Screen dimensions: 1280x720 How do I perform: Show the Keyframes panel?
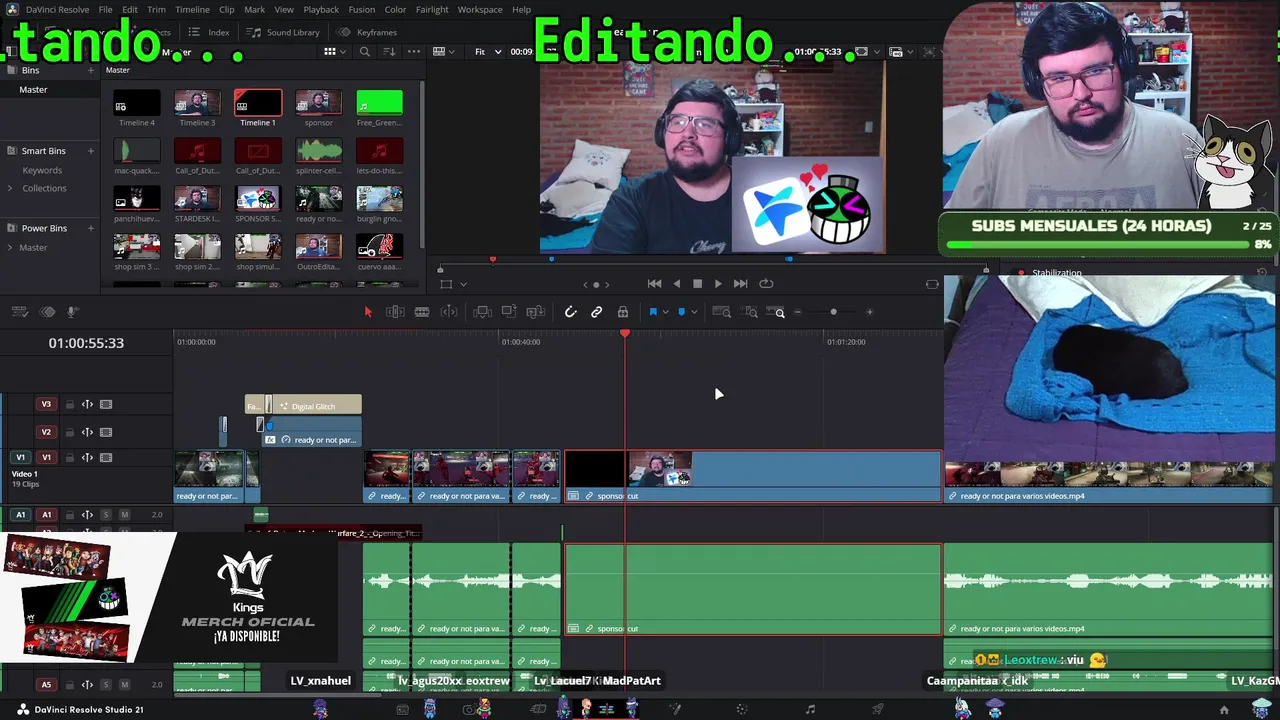click(x=368, y=32)
